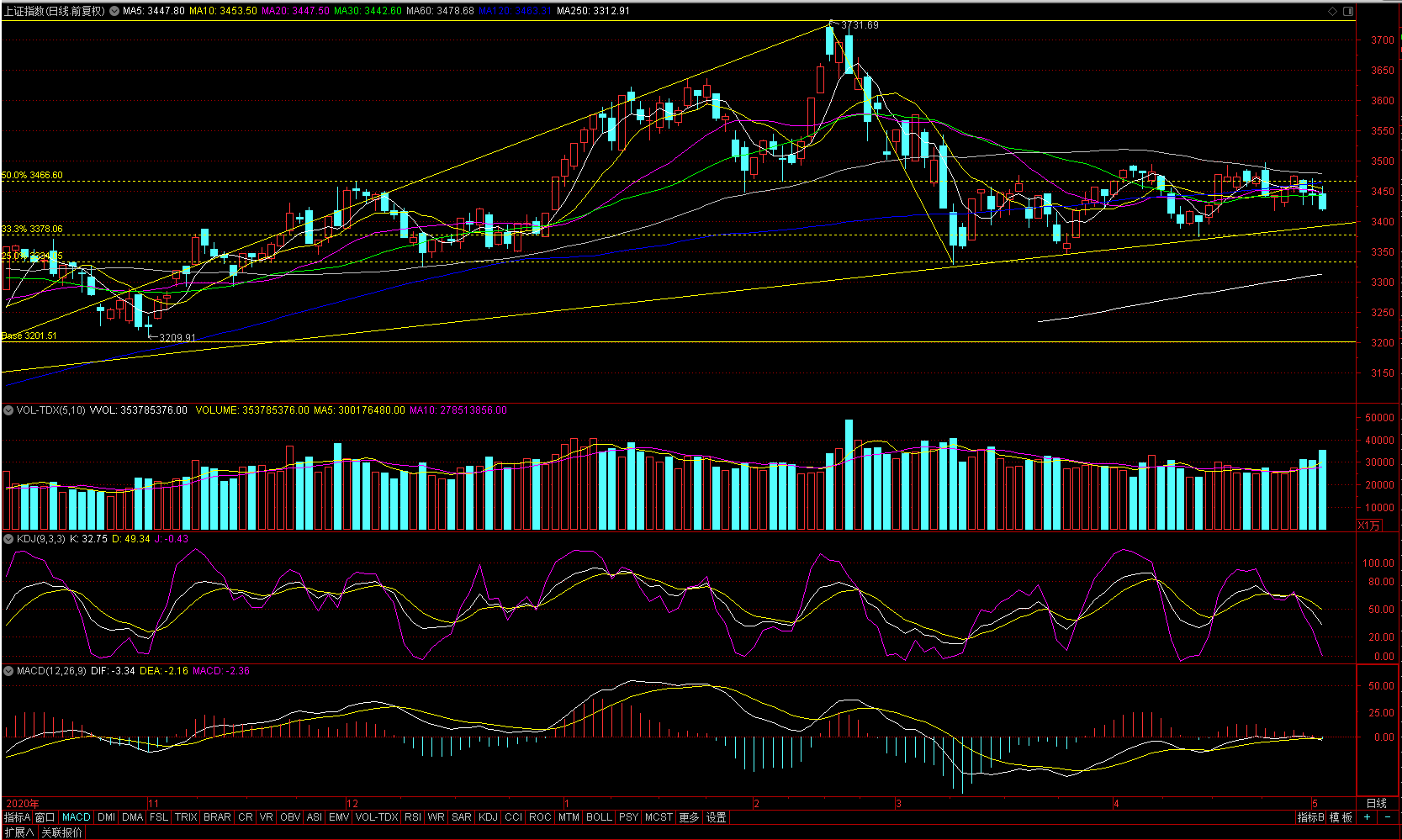
Task: Show the ASI indicator
Action: coord(315,817)
